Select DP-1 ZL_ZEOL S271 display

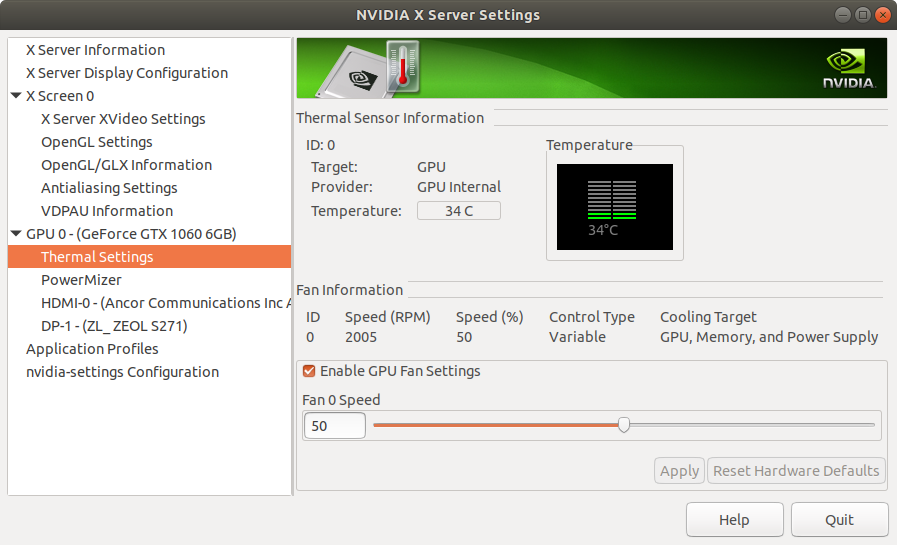[x=114, y=325]
